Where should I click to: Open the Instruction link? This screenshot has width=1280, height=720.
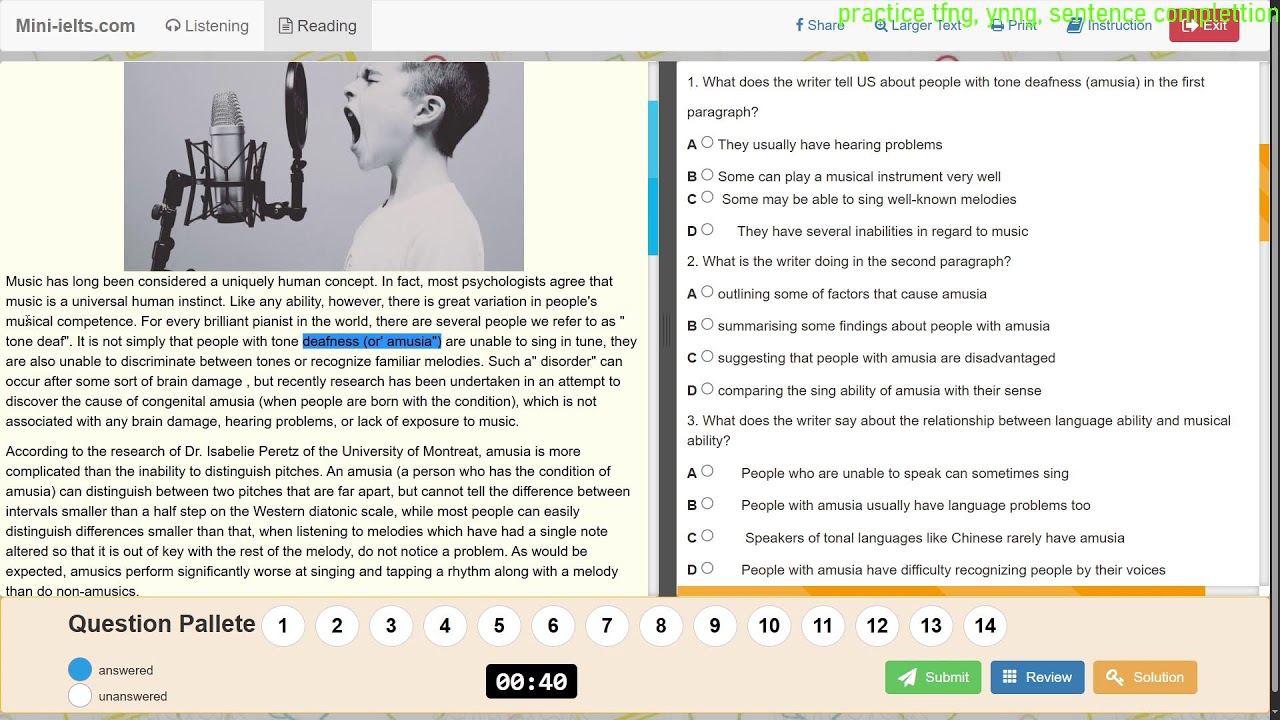pyautogui.click(x=1109, y=25)
